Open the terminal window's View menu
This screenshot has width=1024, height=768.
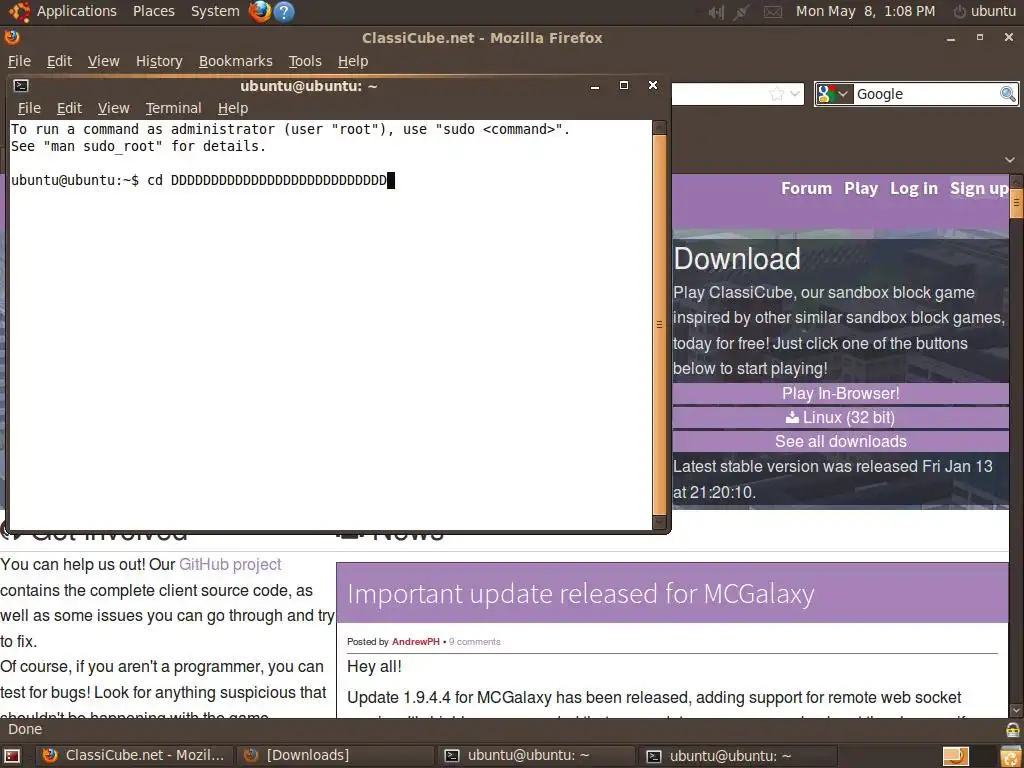pos(114,108)
